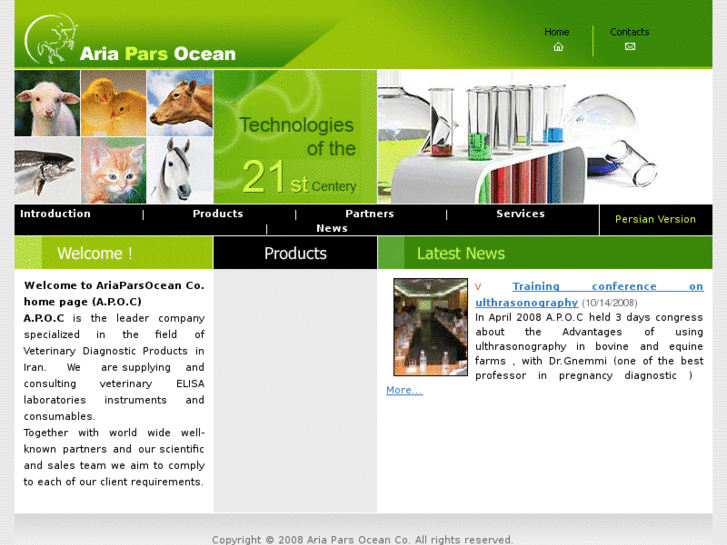727x545 pixels.
Task: Switch to Persian Version
Action: [655, 219]
